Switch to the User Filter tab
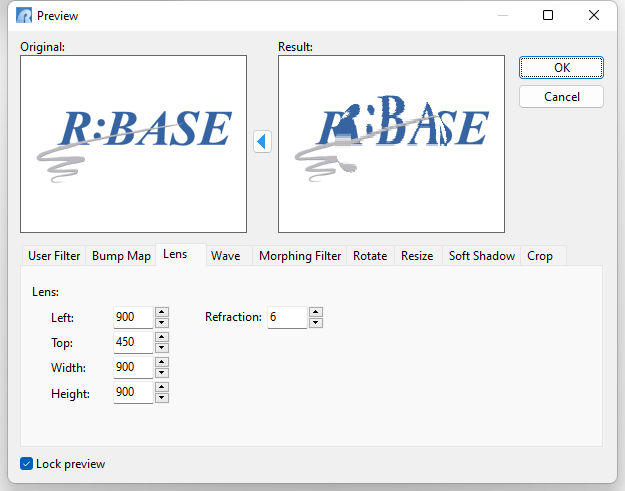This screenshot has height=491, width=625. [x=54, y=256]
